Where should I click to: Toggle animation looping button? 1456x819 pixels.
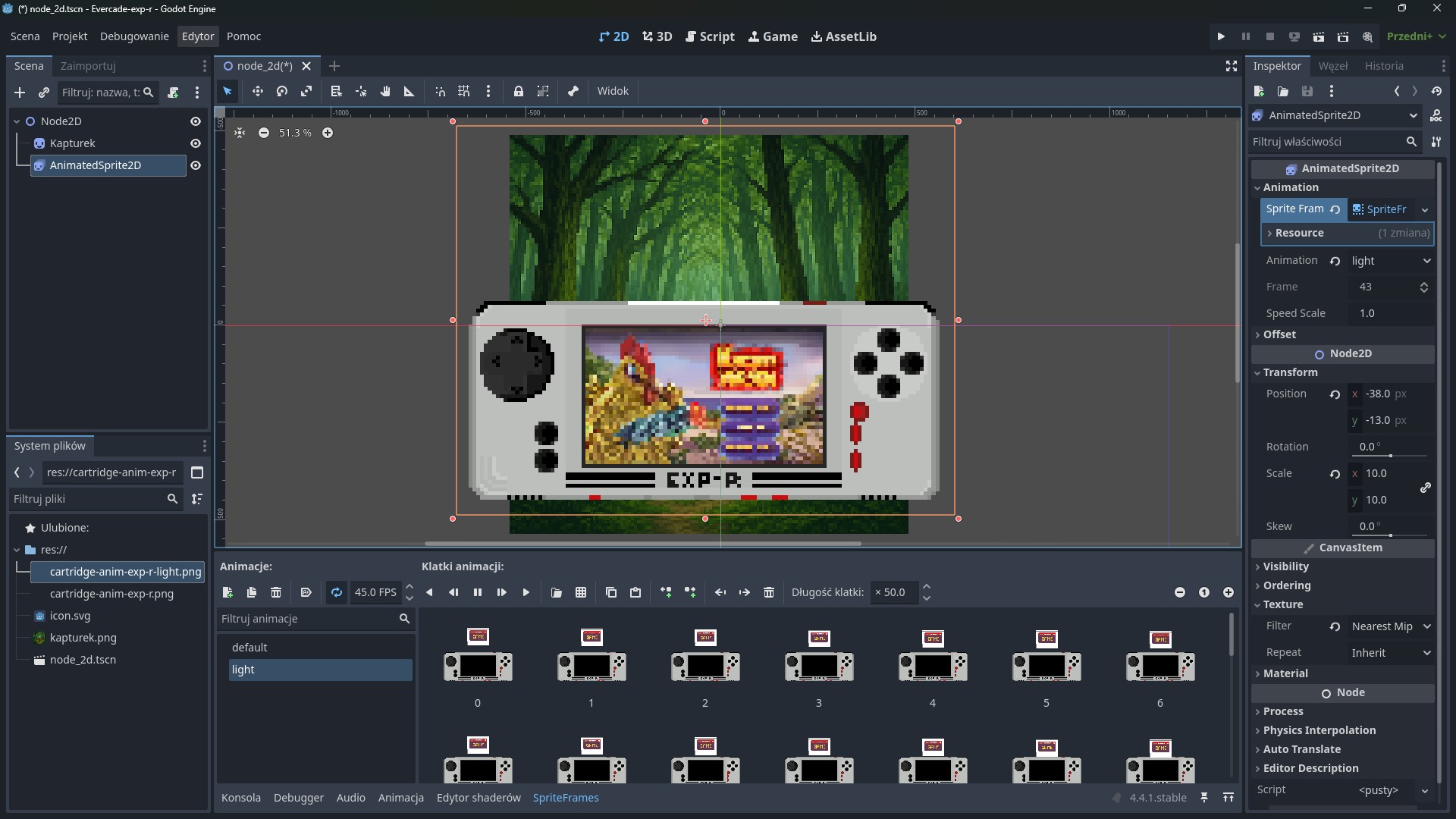[x=337, y=592]
